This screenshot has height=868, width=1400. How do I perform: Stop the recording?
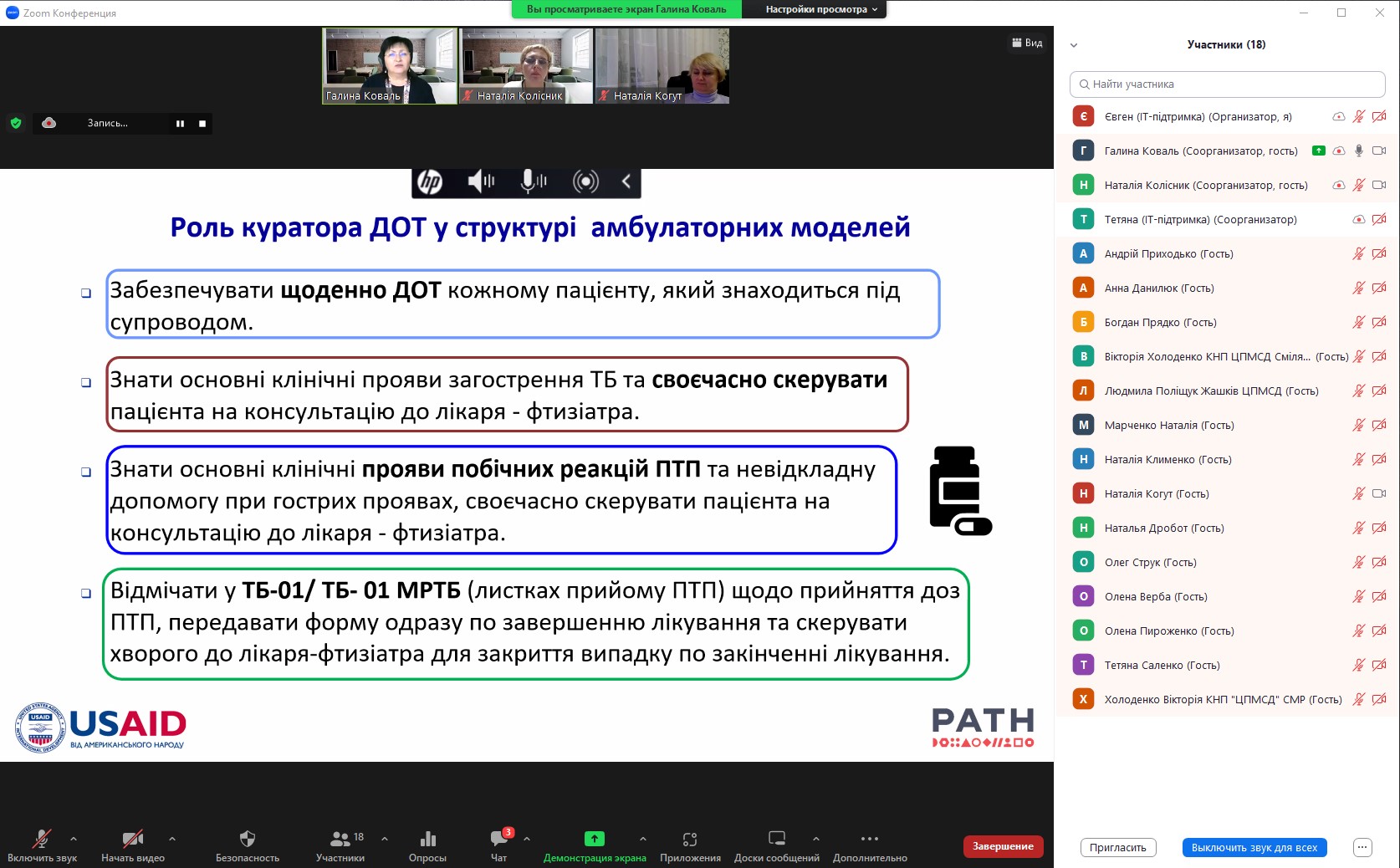[202, 124]
